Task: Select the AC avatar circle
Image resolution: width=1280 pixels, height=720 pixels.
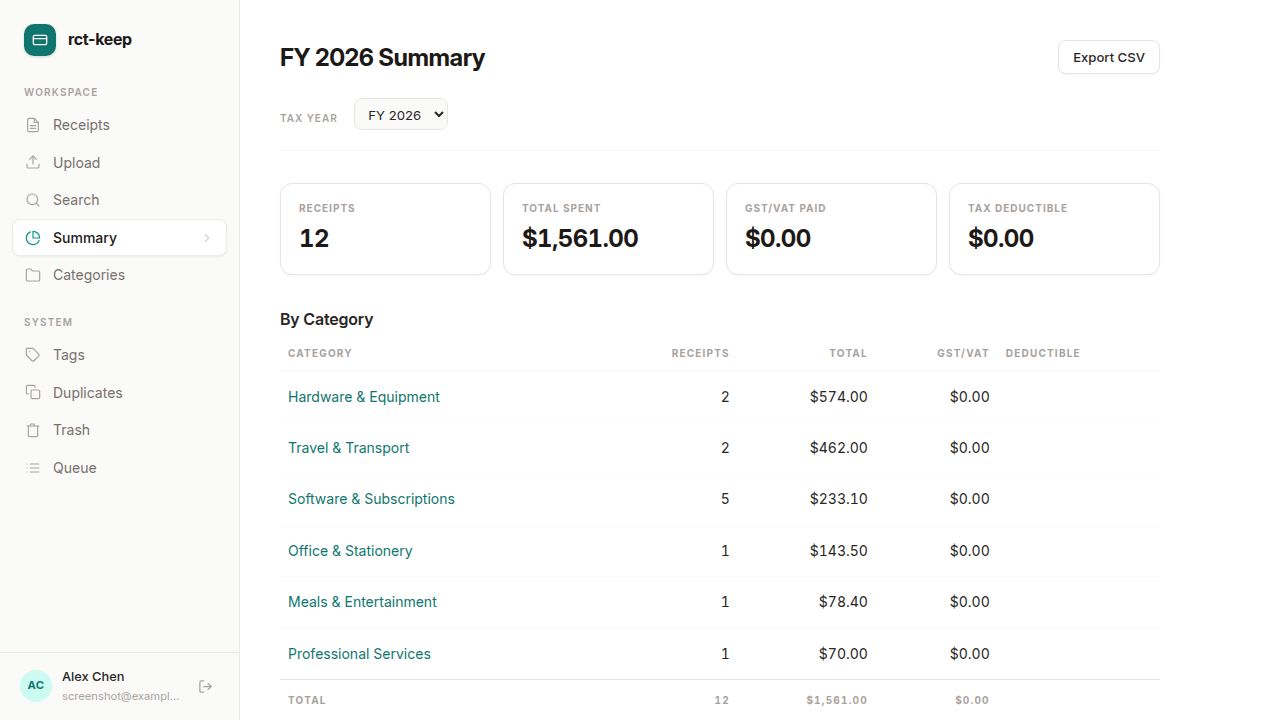Action: click(x=36, y=685)
